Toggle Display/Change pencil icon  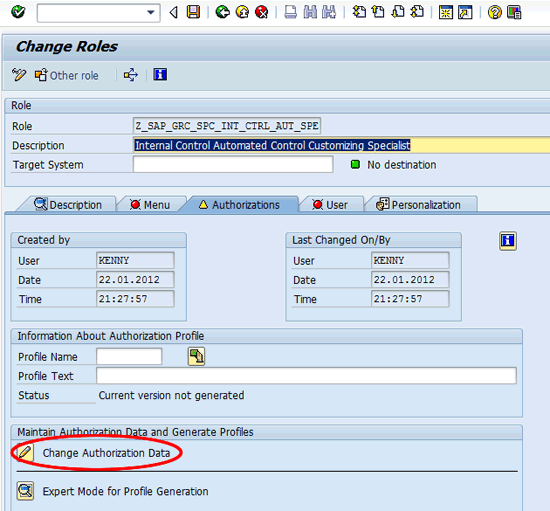point(19,75)
